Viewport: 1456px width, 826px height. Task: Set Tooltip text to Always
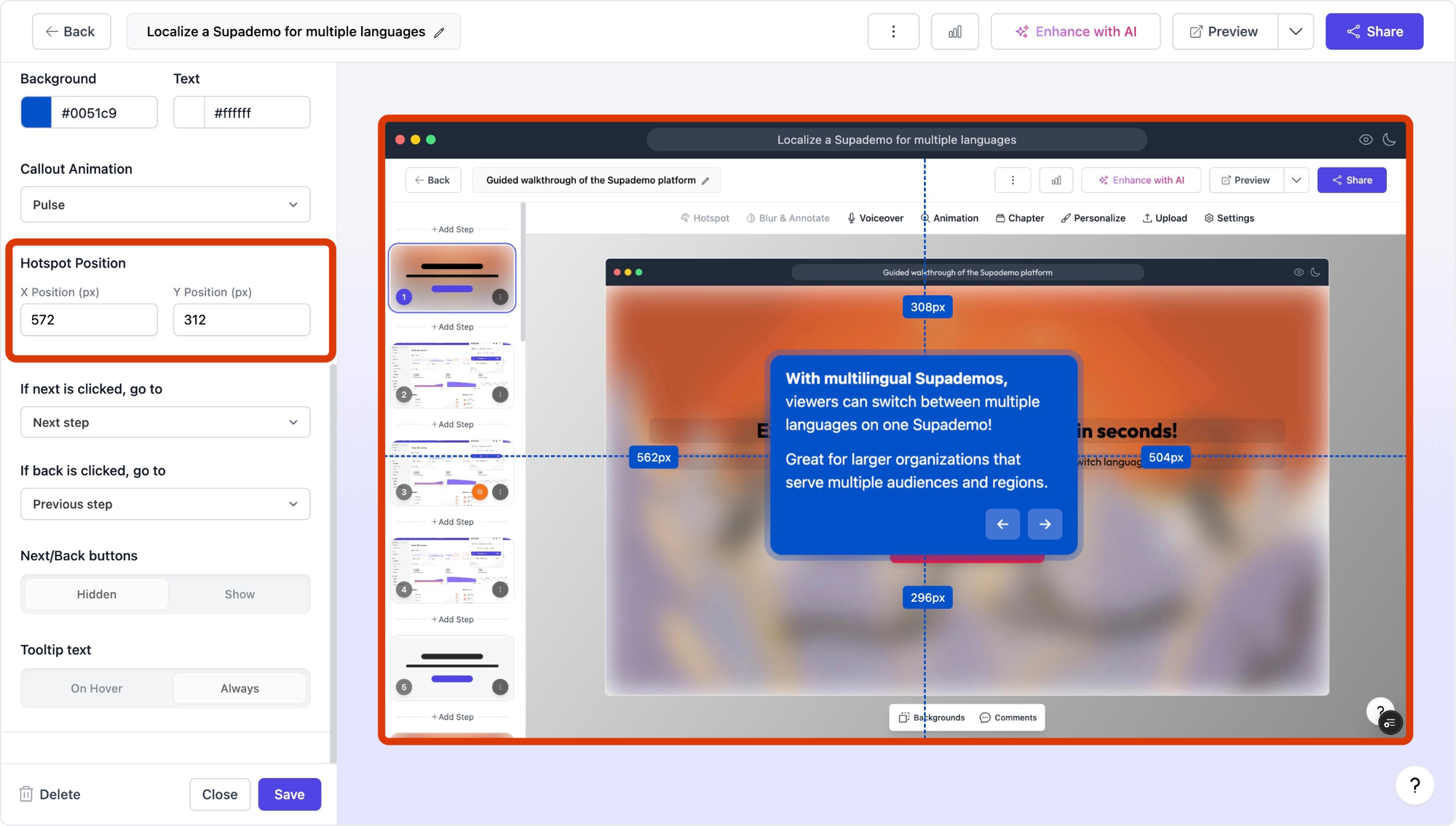(240, 688)
